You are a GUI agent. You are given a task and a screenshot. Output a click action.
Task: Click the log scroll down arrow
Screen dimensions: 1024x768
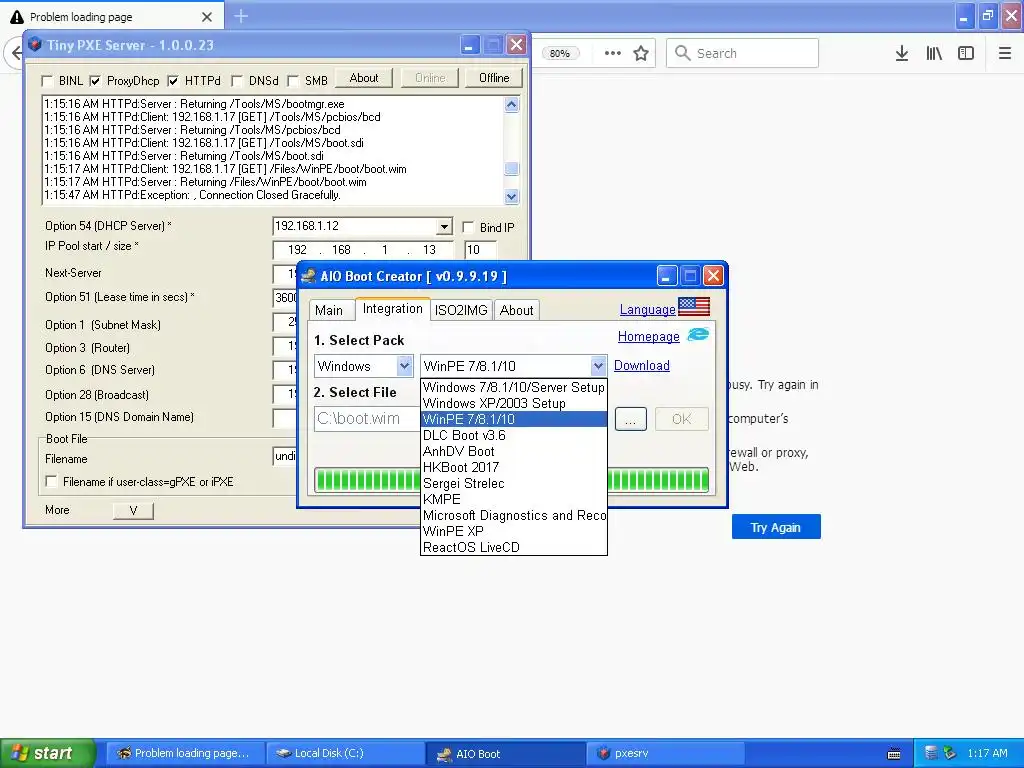click(511, 196)
